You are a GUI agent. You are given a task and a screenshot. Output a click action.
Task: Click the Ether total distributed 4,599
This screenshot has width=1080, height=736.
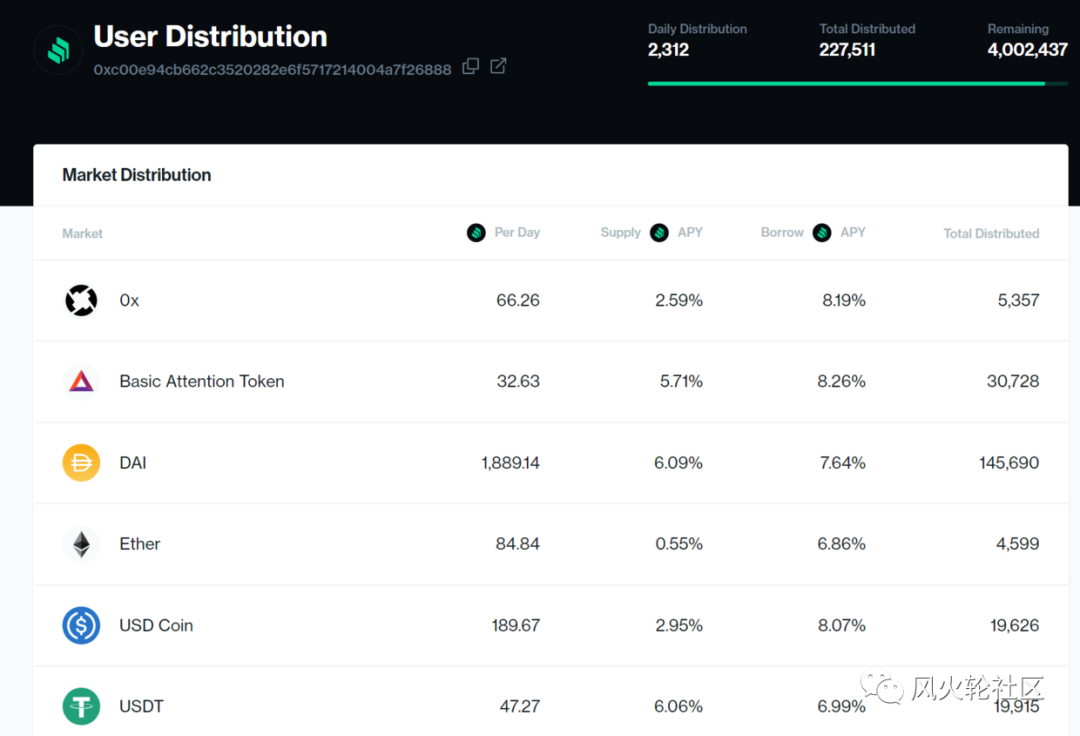click(1017, 544)
